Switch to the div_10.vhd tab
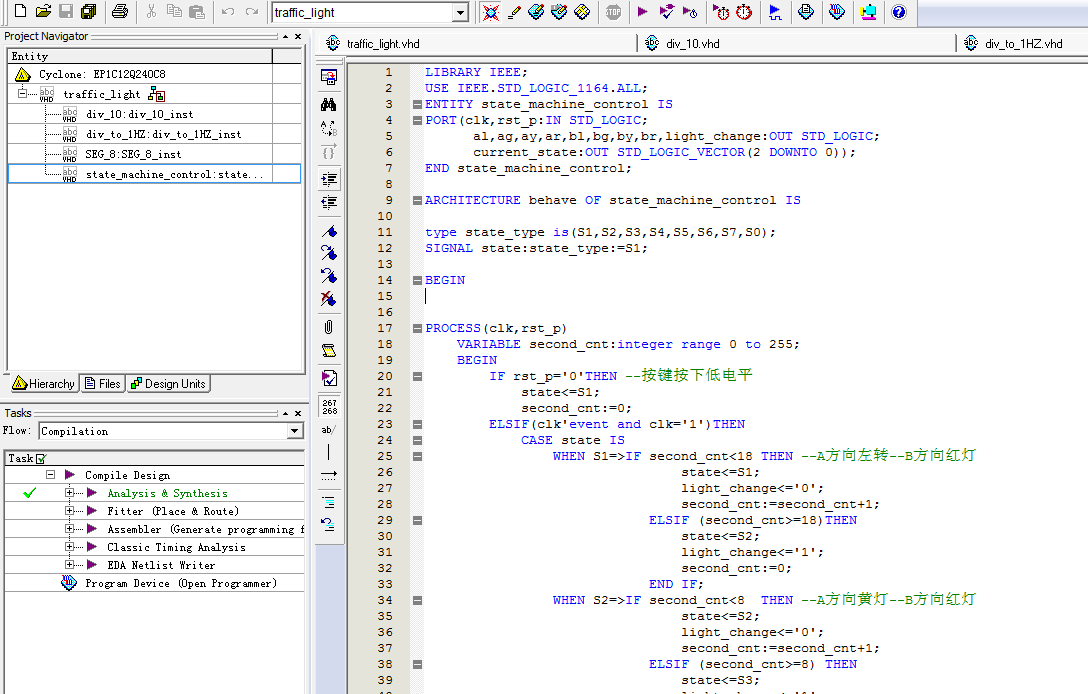 (694, 43)
